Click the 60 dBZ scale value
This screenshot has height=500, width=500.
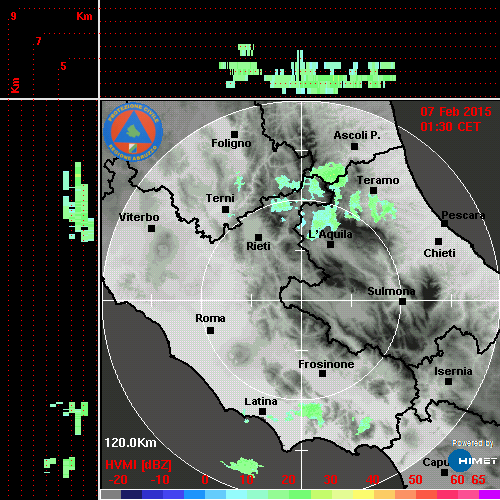[x=457, y=480]
